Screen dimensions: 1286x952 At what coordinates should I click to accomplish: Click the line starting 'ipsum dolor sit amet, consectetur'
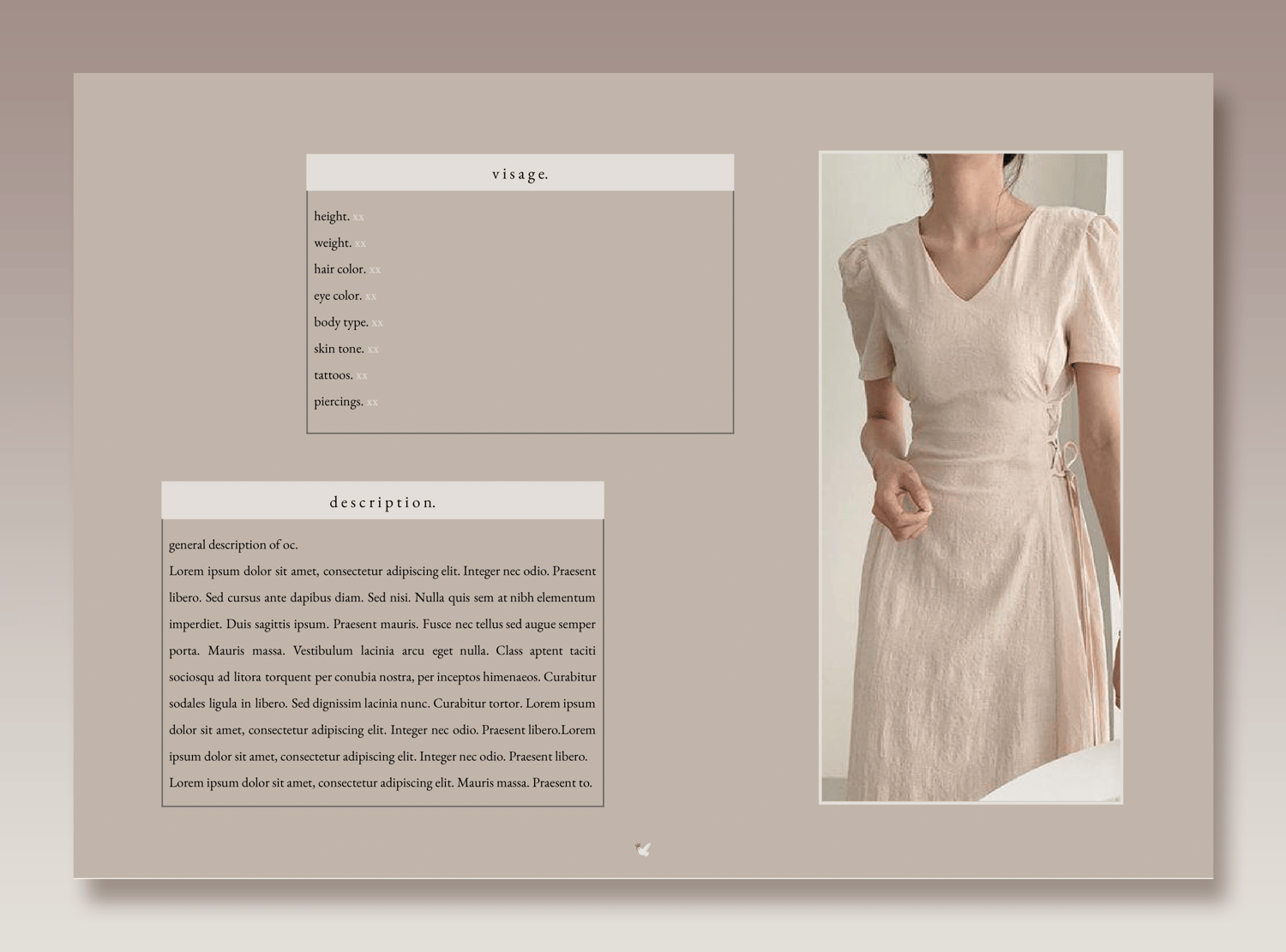tap(378, 757)
